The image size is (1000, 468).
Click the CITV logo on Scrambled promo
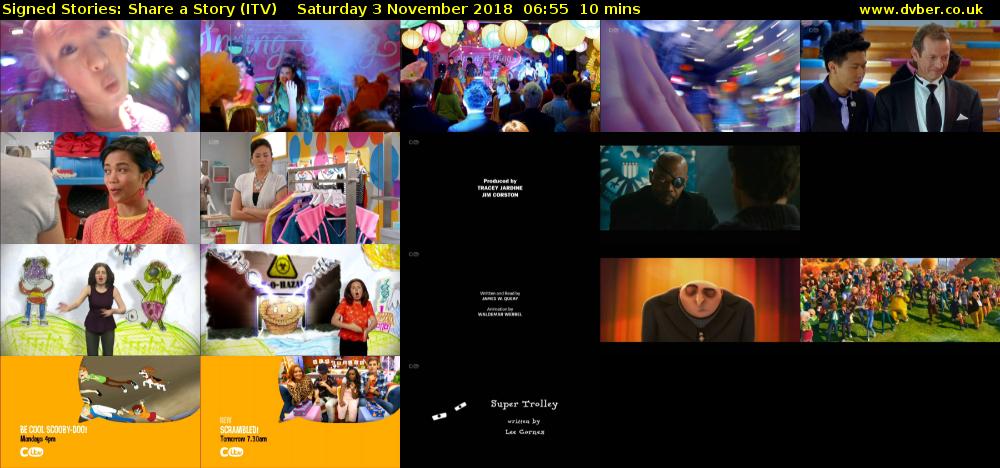[x=234, y=452]
